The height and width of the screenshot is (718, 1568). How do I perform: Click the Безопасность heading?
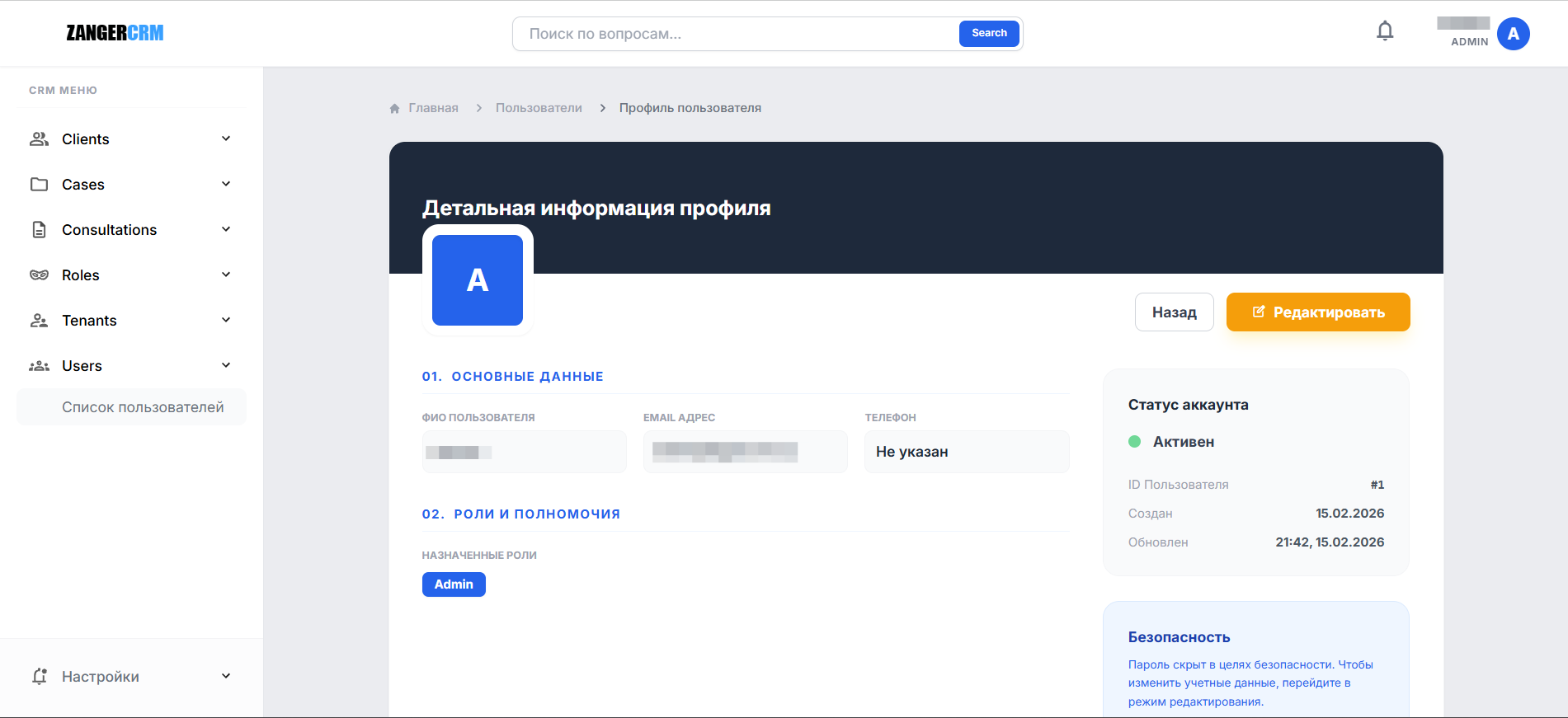[x=1179, y=637]
